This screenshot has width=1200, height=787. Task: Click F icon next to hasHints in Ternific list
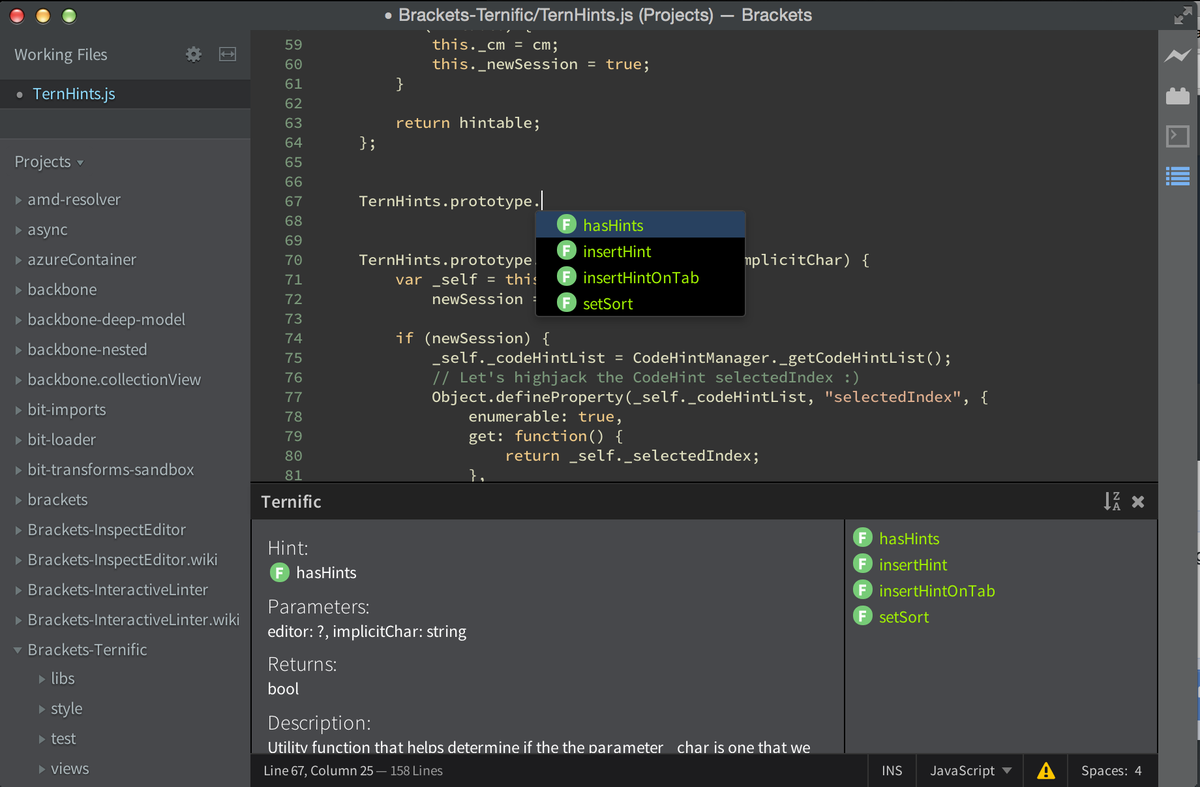tap(862, 538)
